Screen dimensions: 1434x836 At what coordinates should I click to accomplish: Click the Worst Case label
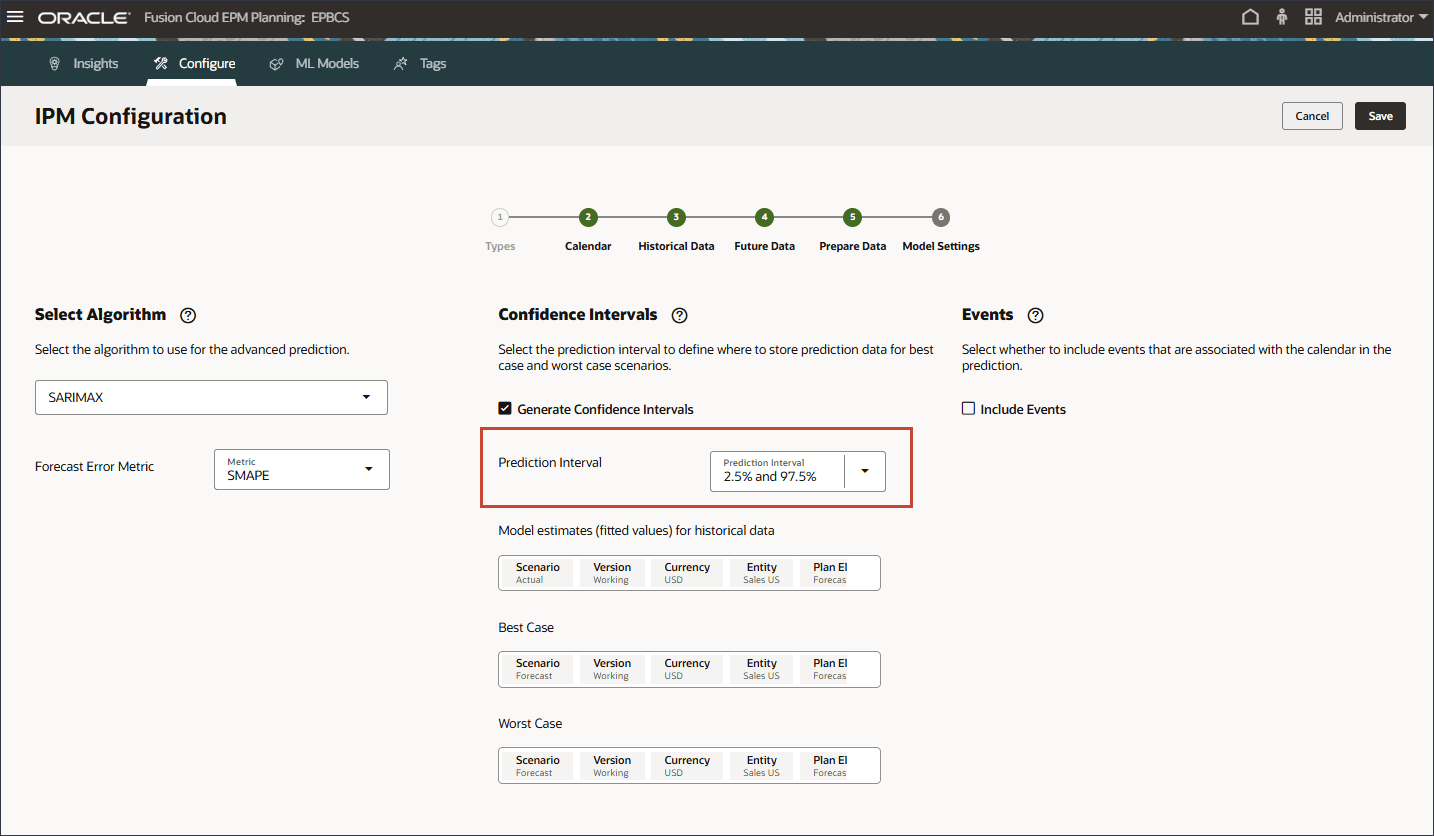pyautogui.click(x=530, y=723)
